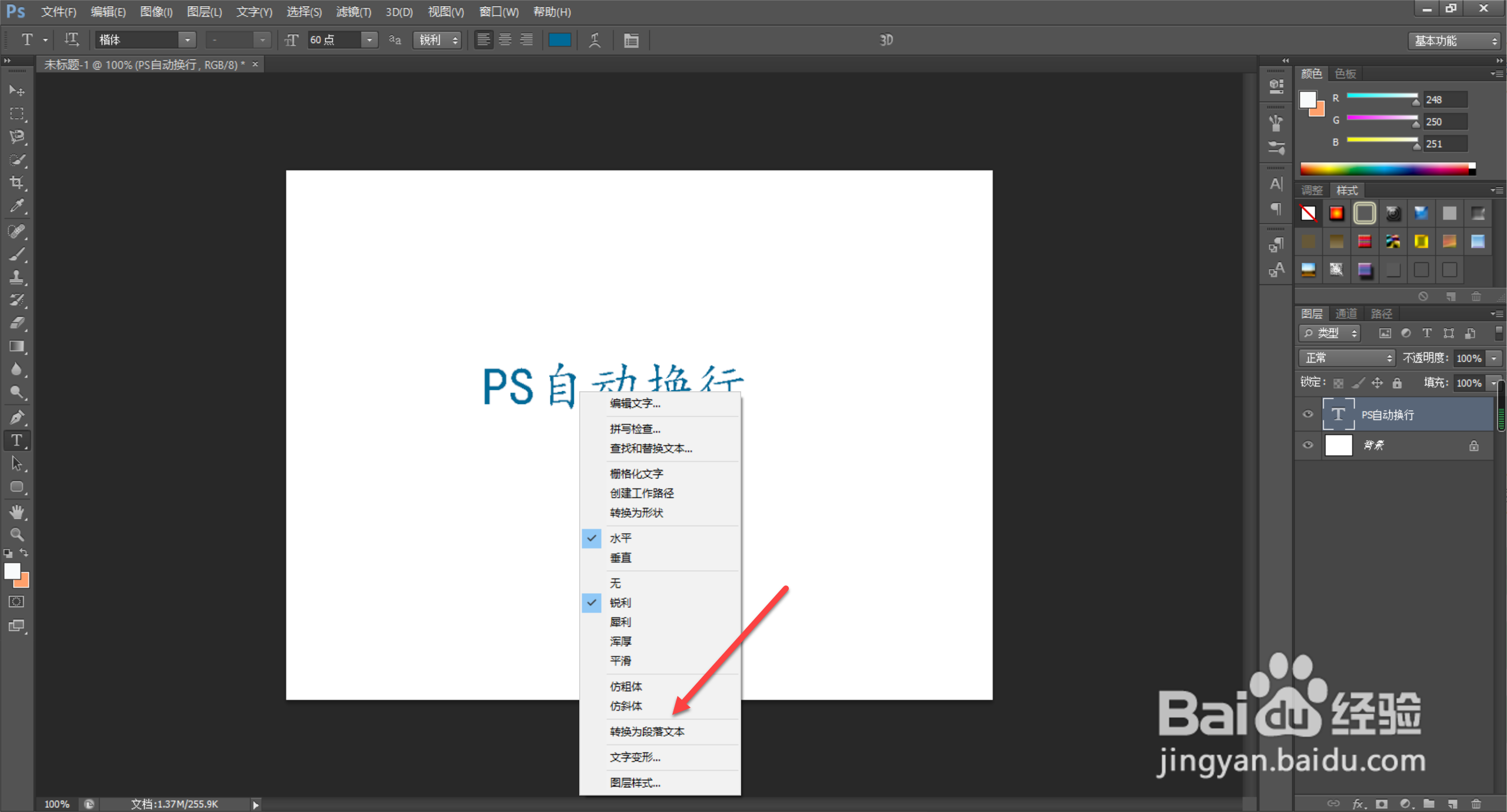Choose 垂直 orientation in the context menu
The image size is (1507, 812).
pos(620,558)
